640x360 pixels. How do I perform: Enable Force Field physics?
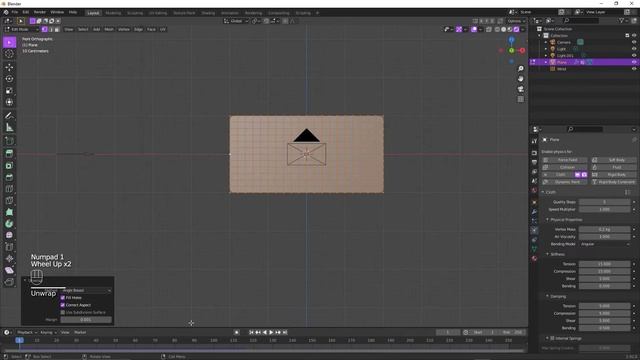[x=565, y=160]
